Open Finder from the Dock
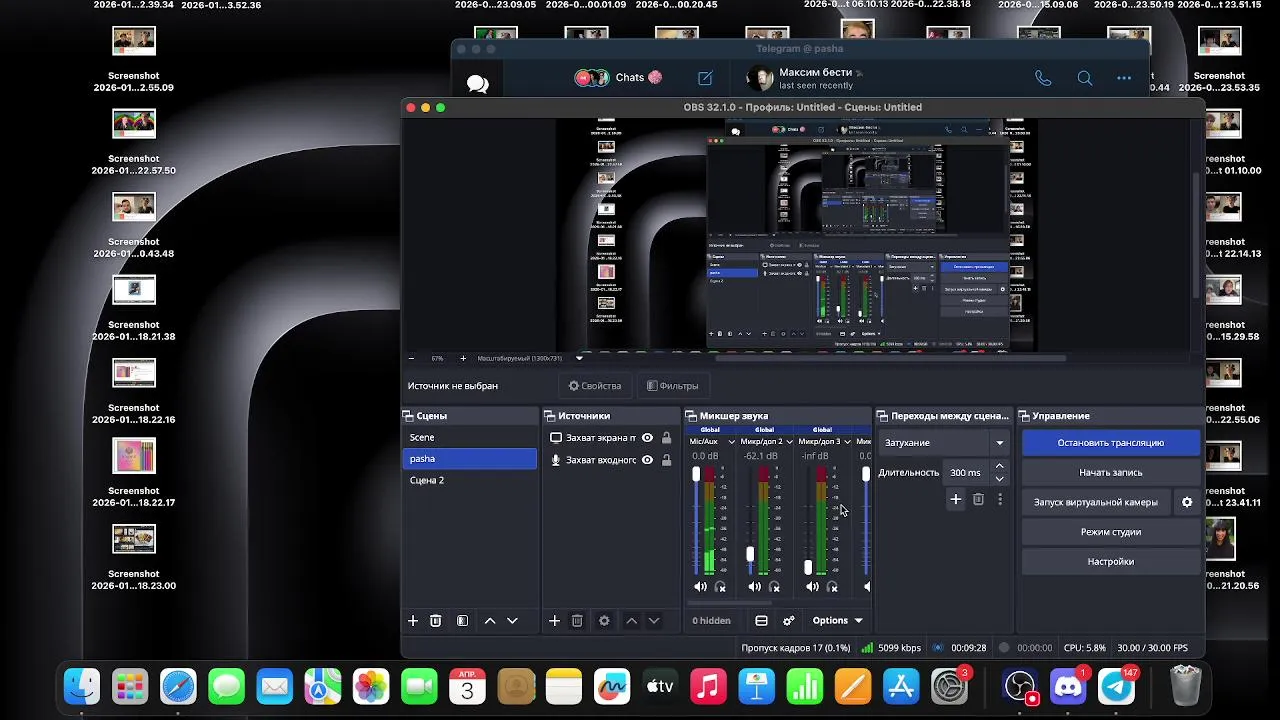Viewport: 1280px width, 720px height. [82, 686]
